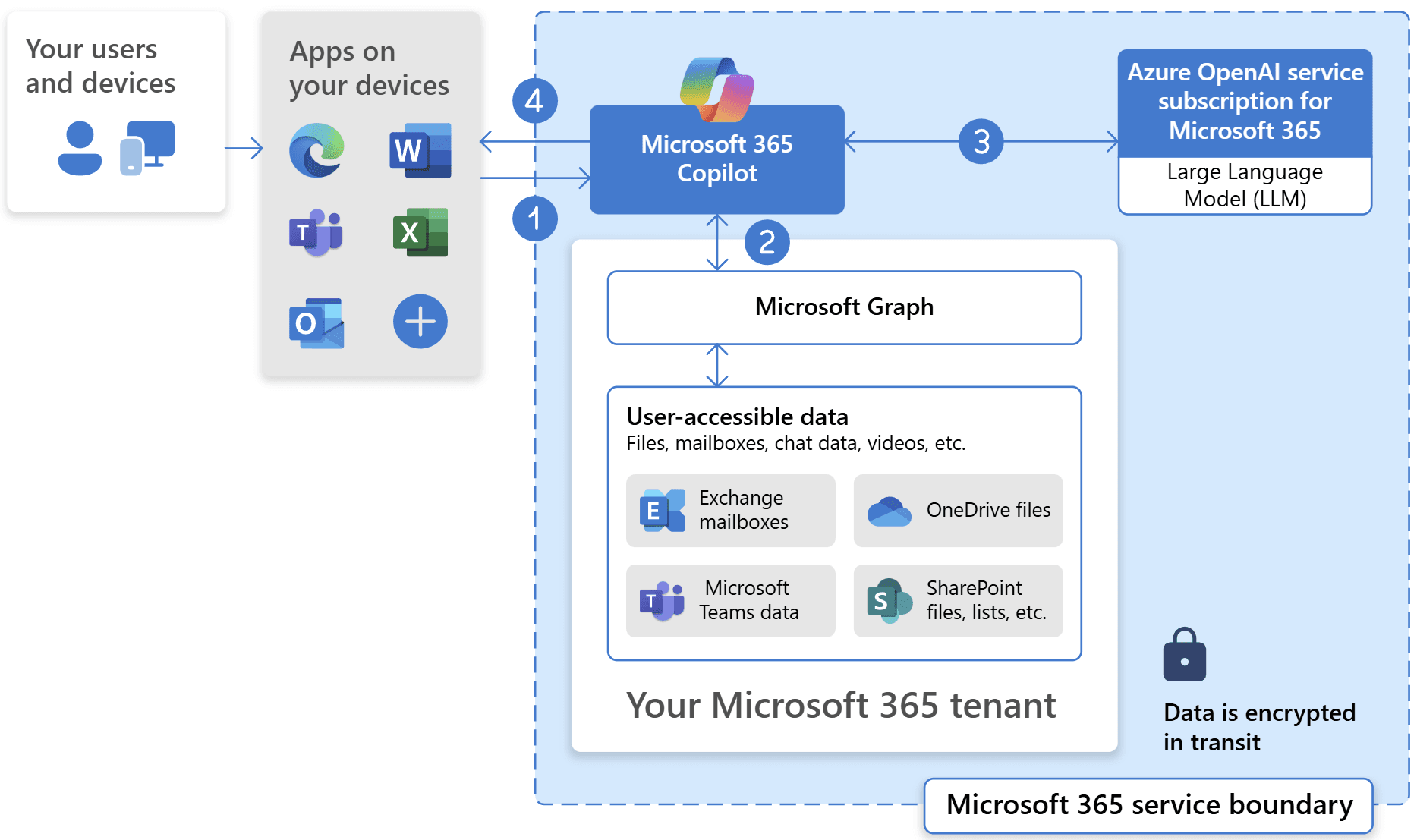
Task: Click the Azure OpenAI service subscription header
Action: [1245, 103]
